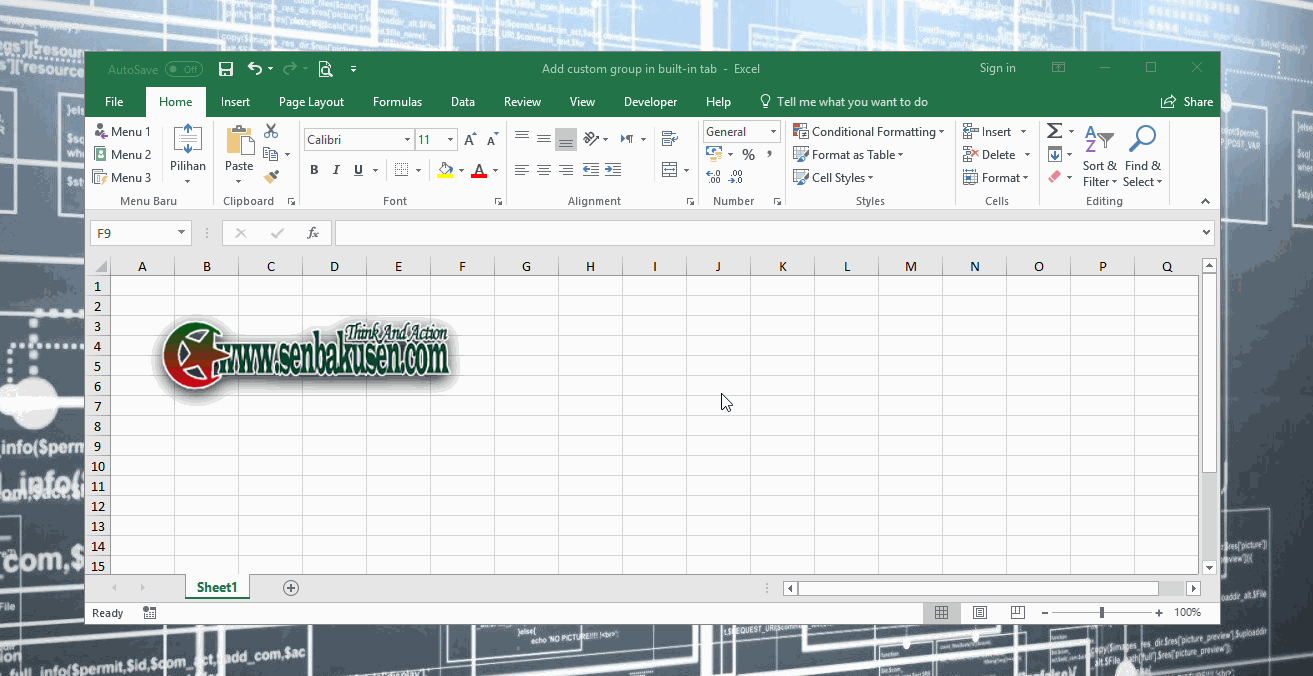1313x676 pixels.
Task: Open the Name Box dropdown arrow
Action: (x=181, y=233)
